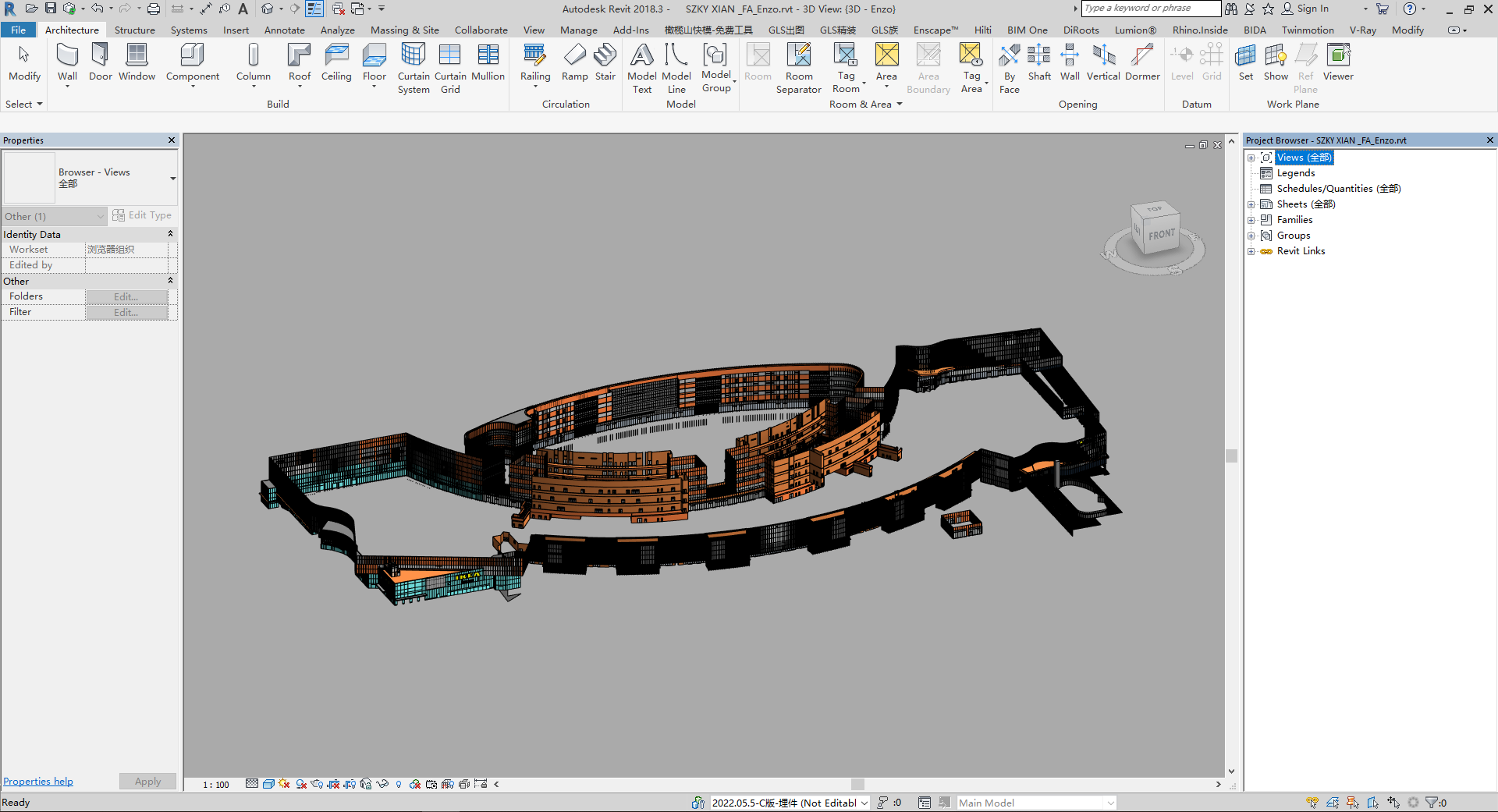Toggle unlocked 3D view house icon
Viewport: 1498px width, 812px height.
(366, 784)
